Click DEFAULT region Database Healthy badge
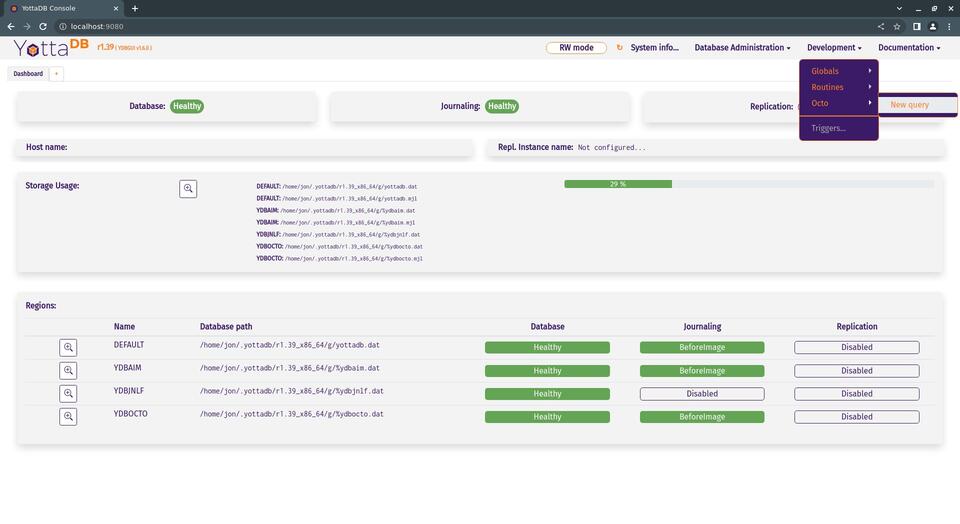This screenshot has height=524, width=960. coord(547,347)
